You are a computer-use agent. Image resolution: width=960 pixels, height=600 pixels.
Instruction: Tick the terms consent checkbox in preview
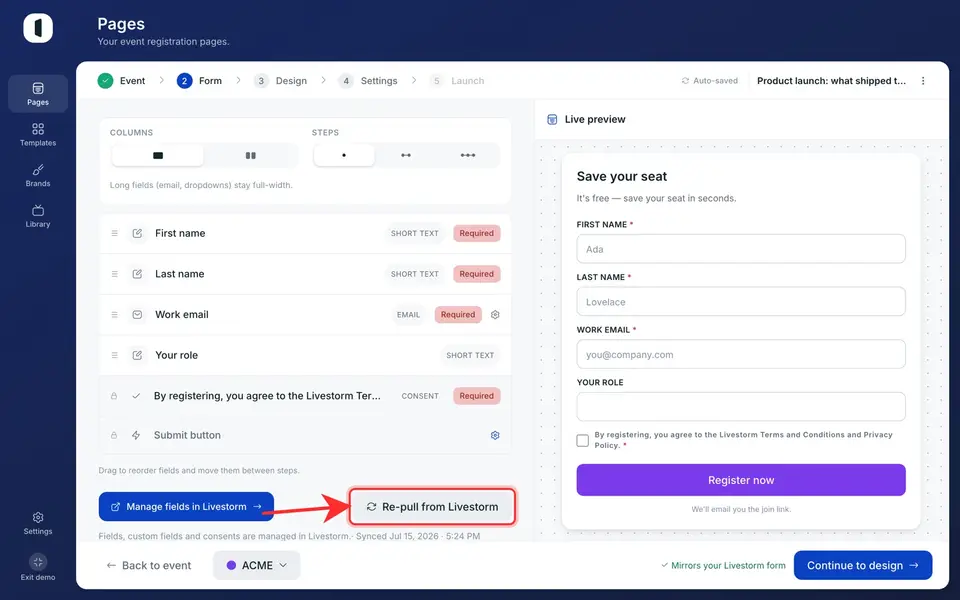(583, 440)
